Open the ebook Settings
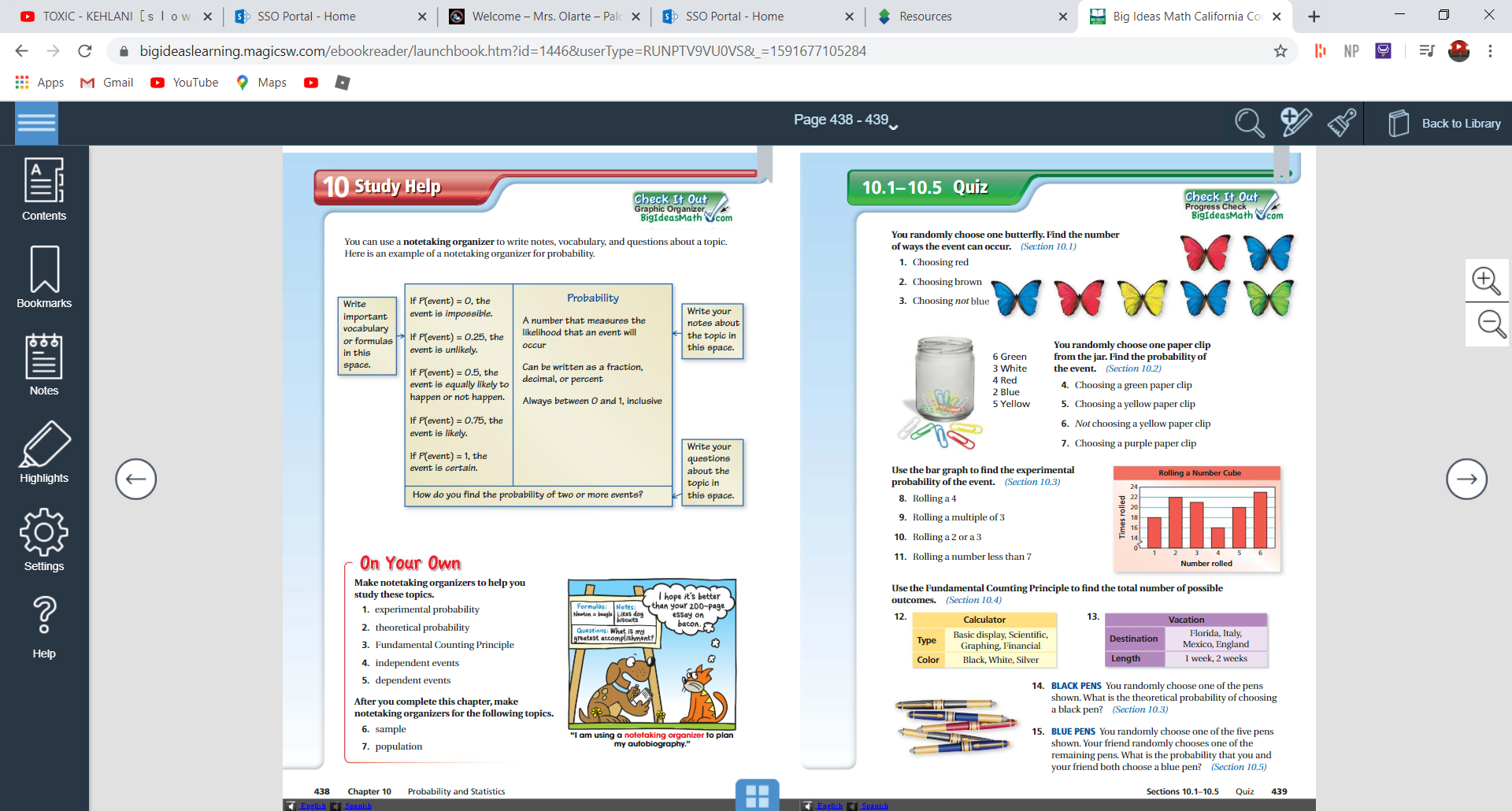 (x=44, y=540)
